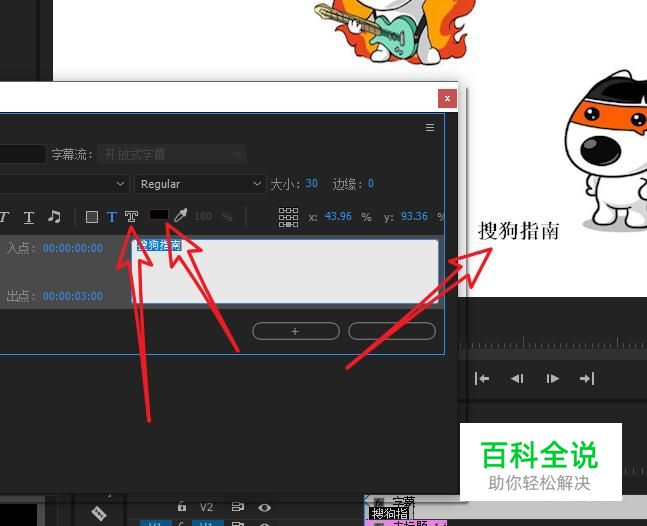
Task: Toggle the V2 track lock
Action: click(x=182, y=507)
